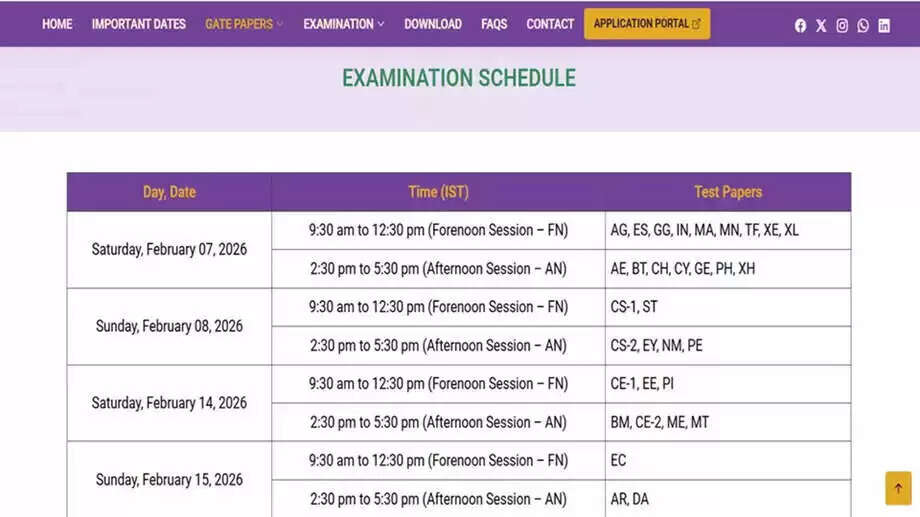Click the scroll-to-top arrow button
The height and width of the screenshot is (517, 920).
pos(898,488)
